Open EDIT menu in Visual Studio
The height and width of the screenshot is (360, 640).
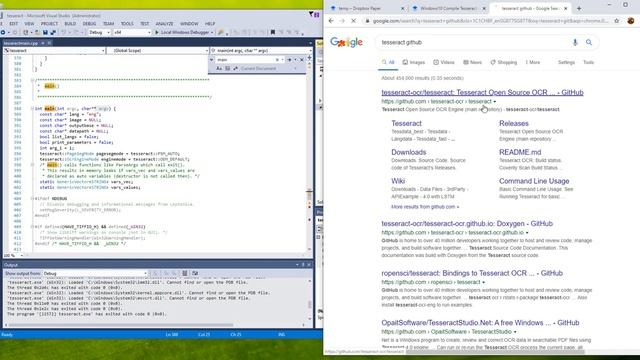click(x=13, y=24)
